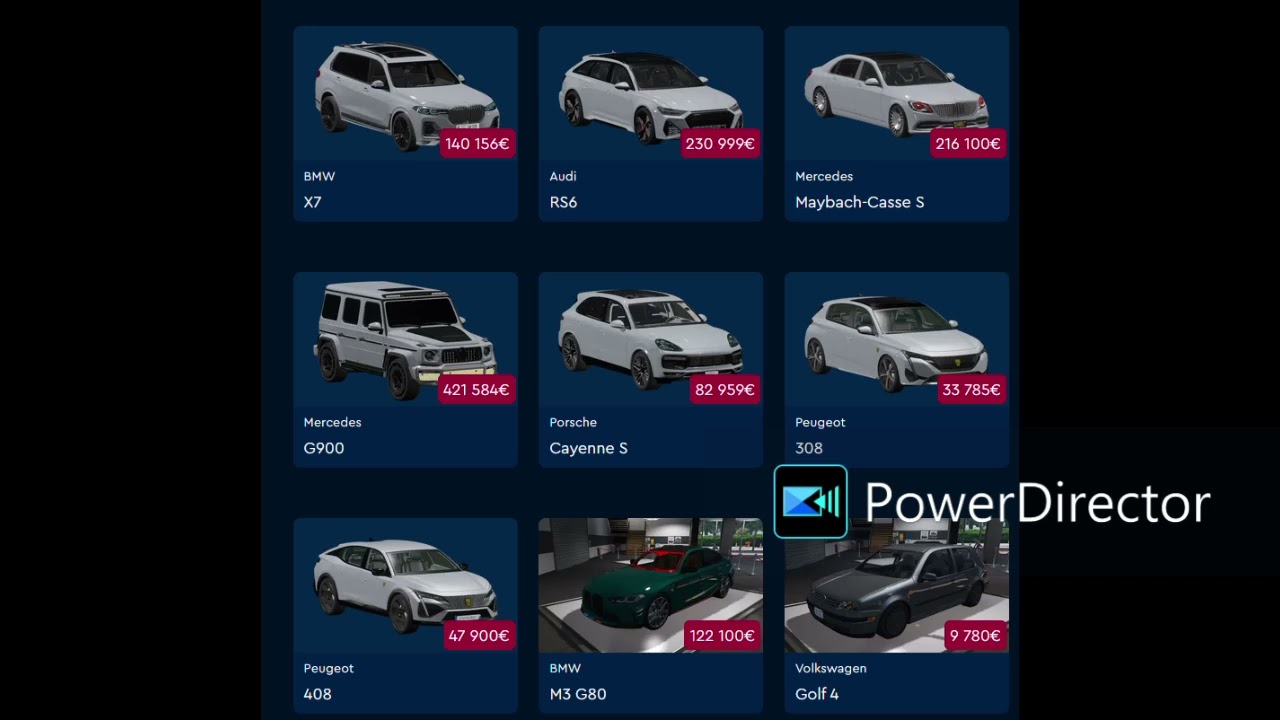The image size is (1280, 720).
Task: Click the PowerDirector logo icon
Action: coord(811,502)
